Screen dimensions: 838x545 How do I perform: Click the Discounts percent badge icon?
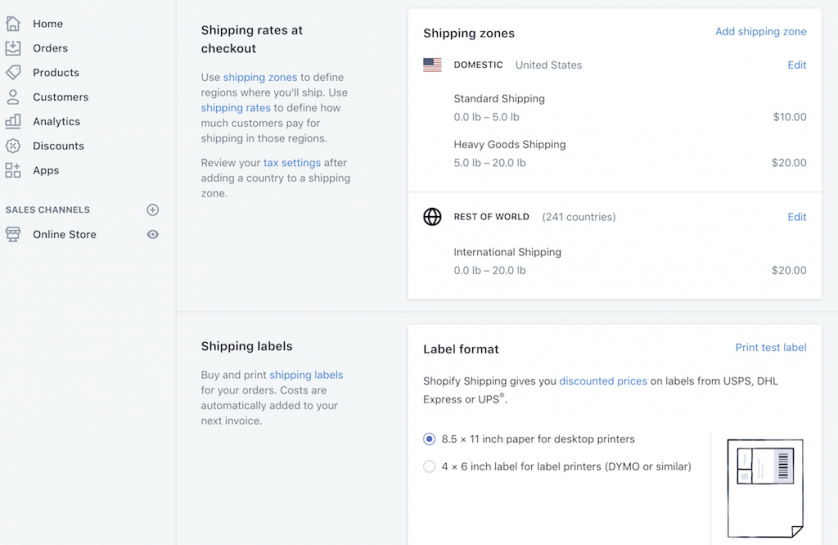[x=13, y=146]
